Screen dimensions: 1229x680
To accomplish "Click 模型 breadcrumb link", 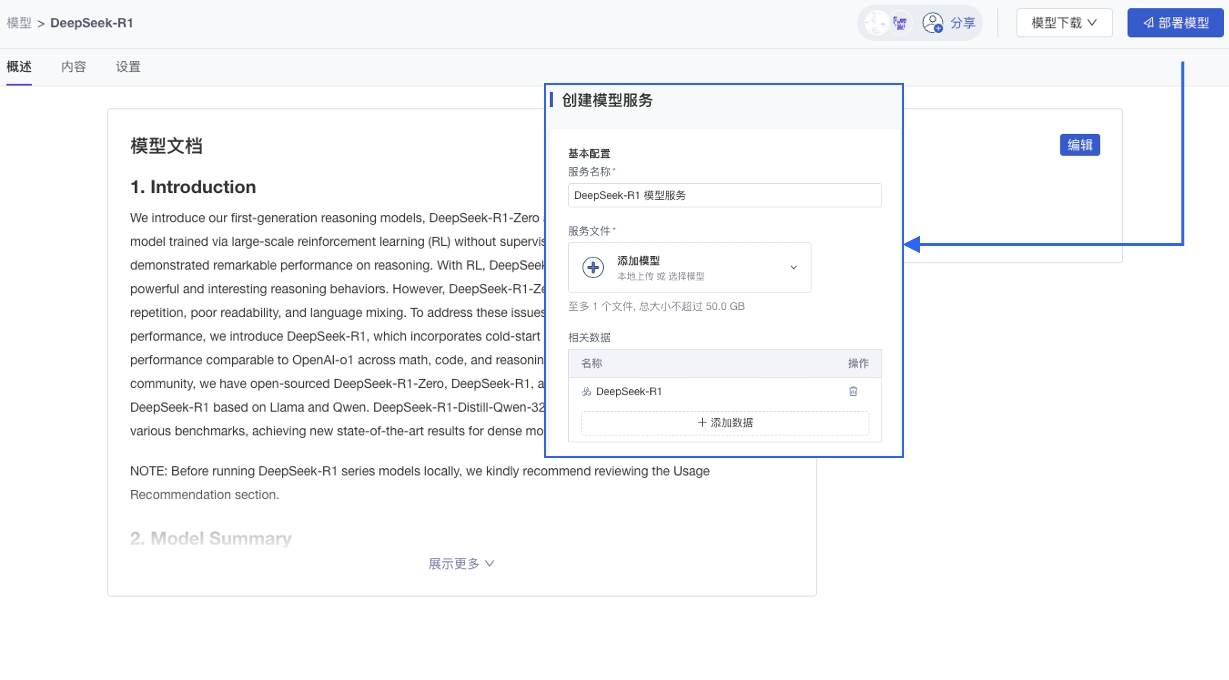I will tap(19, 23).
